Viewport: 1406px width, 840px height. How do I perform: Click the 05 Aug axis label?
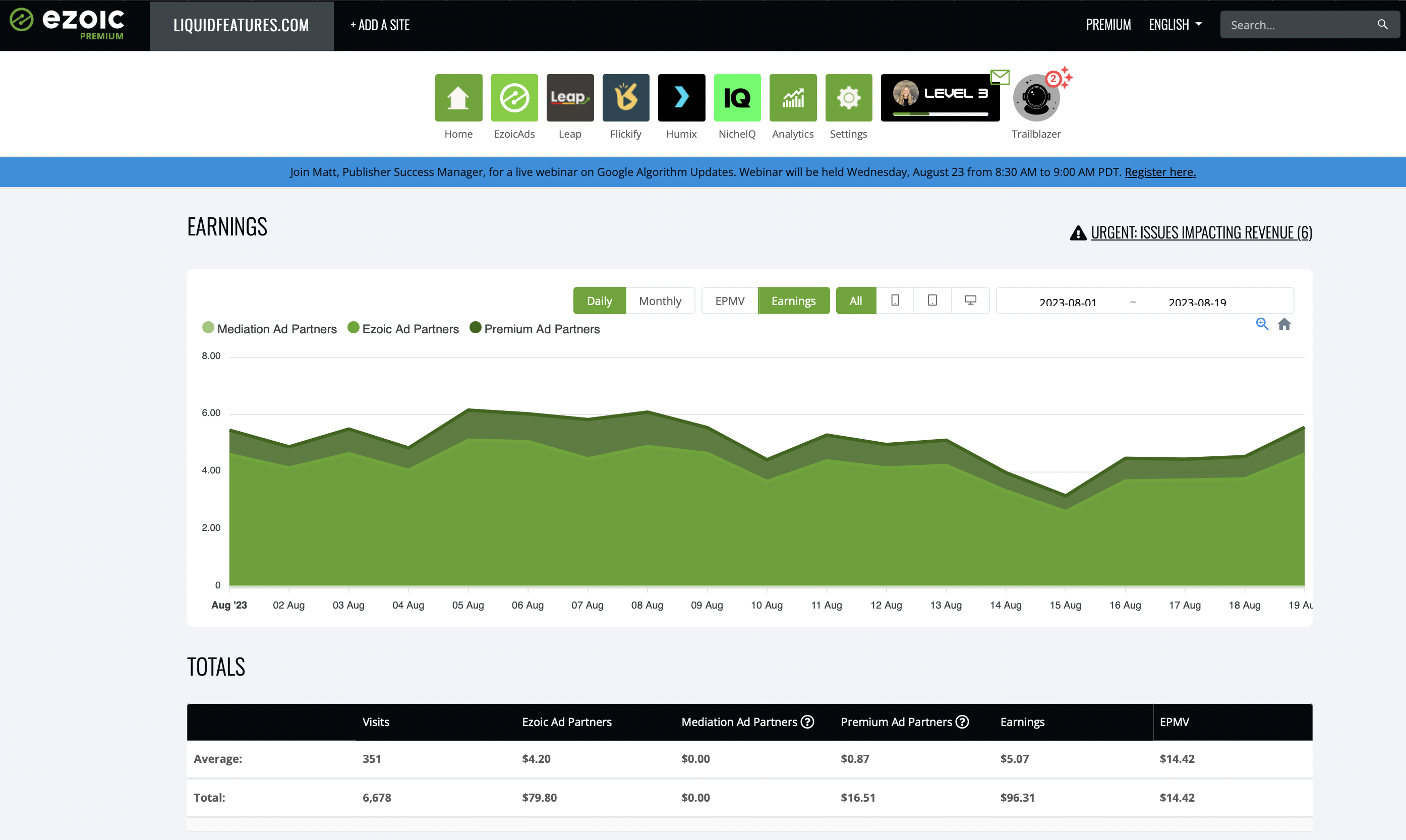(x=468, y=605)
